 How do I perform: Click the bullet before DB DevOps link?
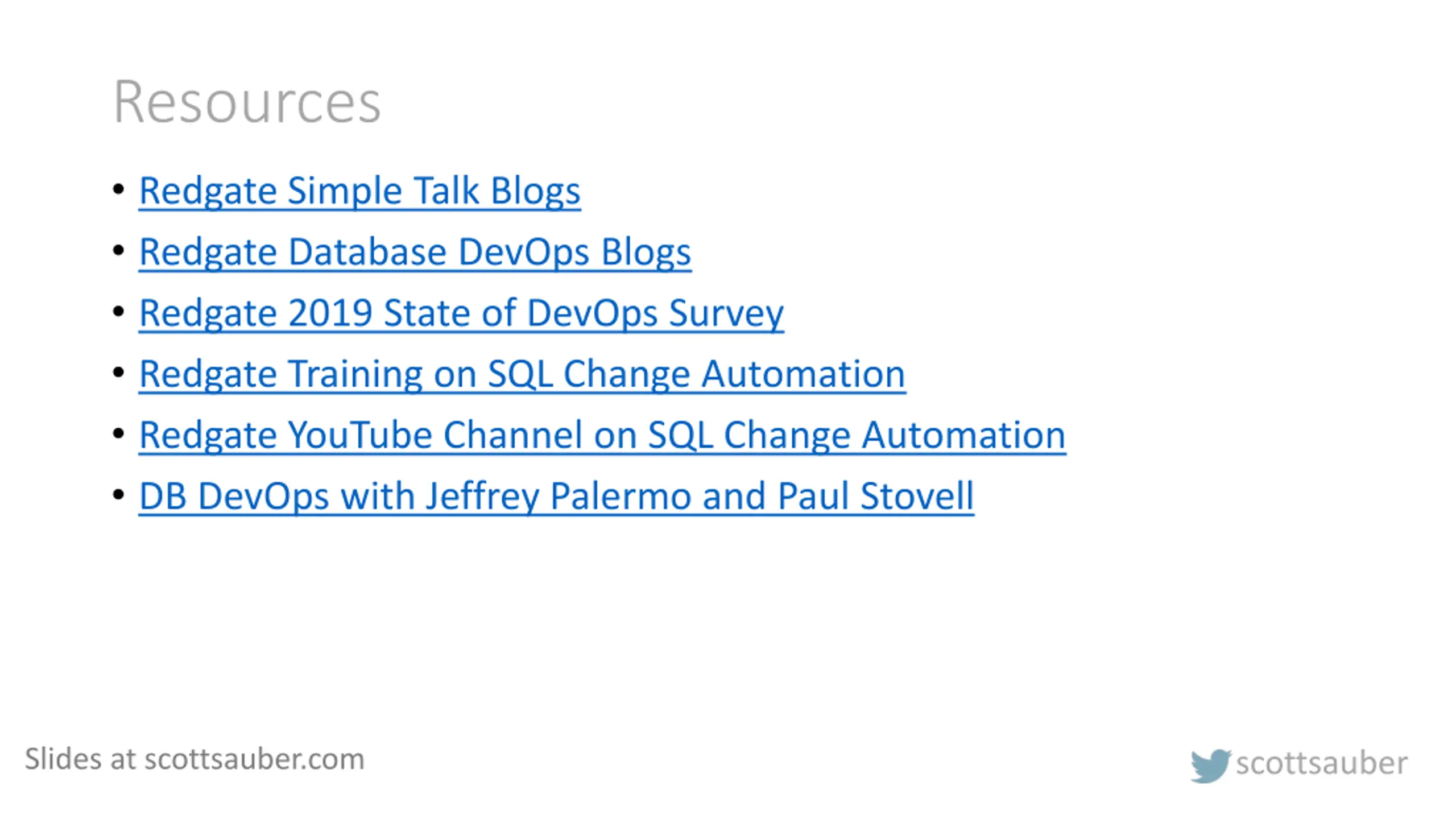[x=118, y=495]
